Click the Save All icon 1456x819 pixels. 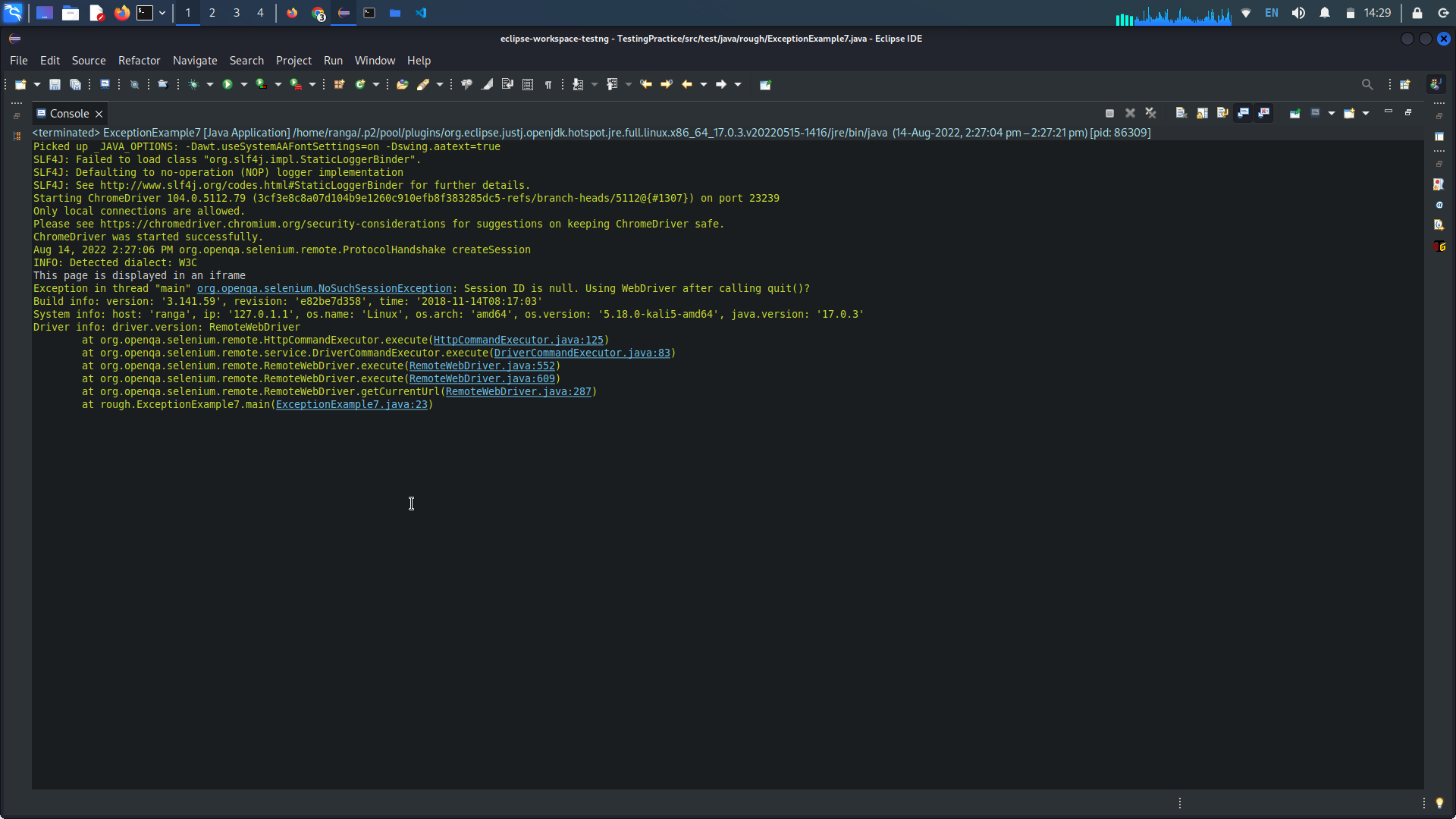click(75, 85)
